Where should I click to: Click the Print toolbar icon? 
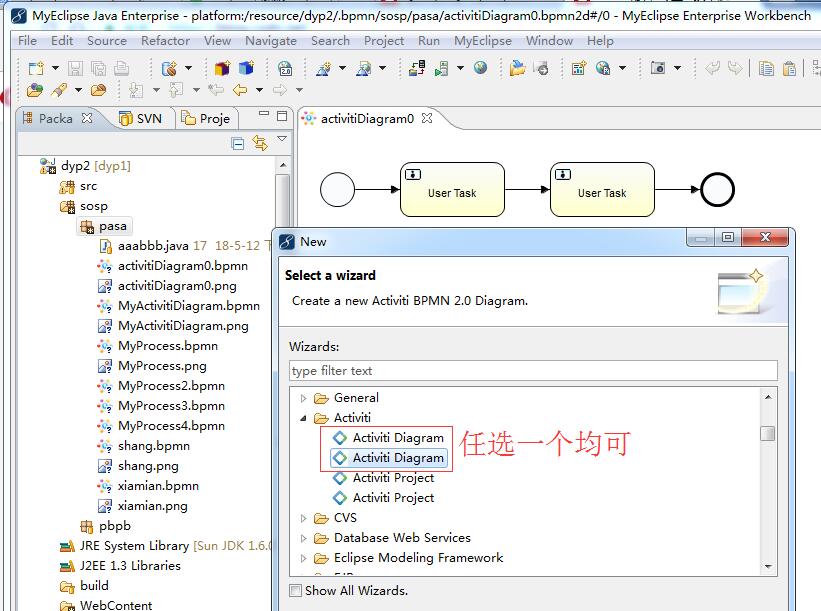pos(121,68)
